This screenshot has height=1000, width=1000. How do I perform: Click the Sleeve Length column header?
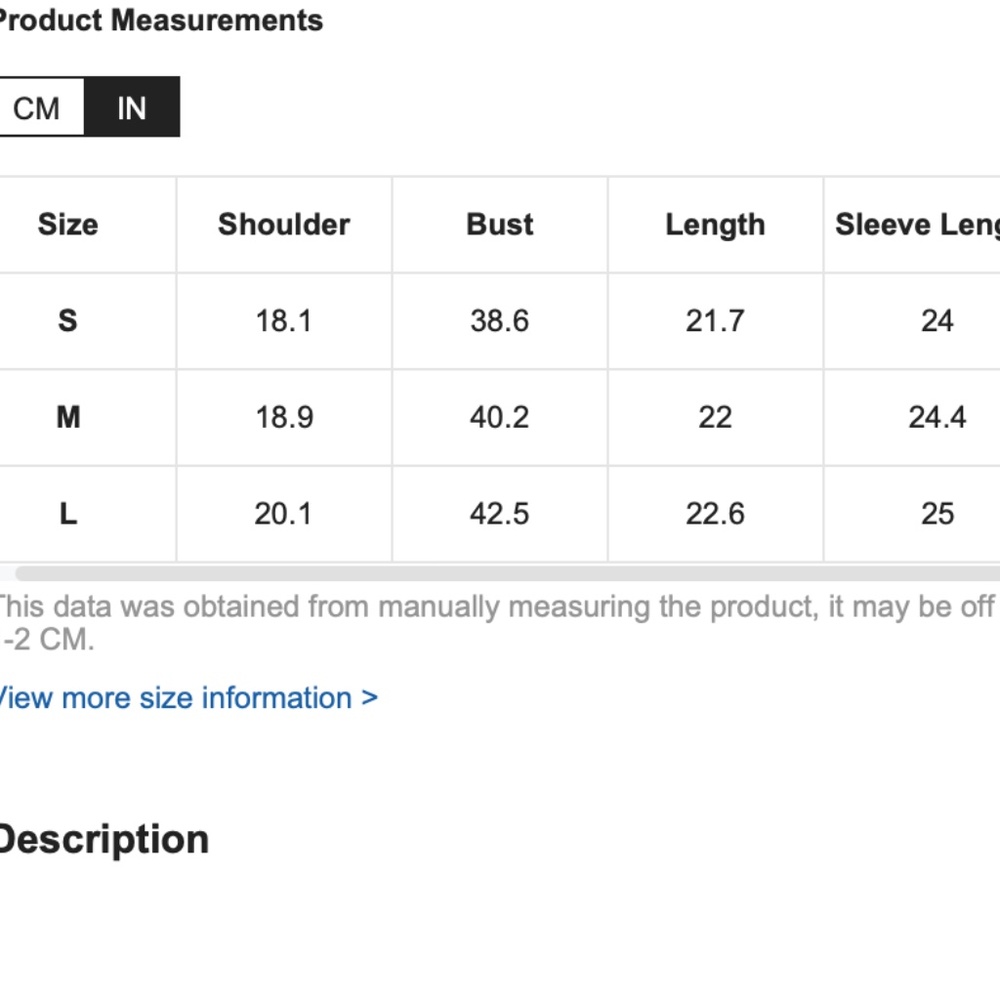point(912,224)
